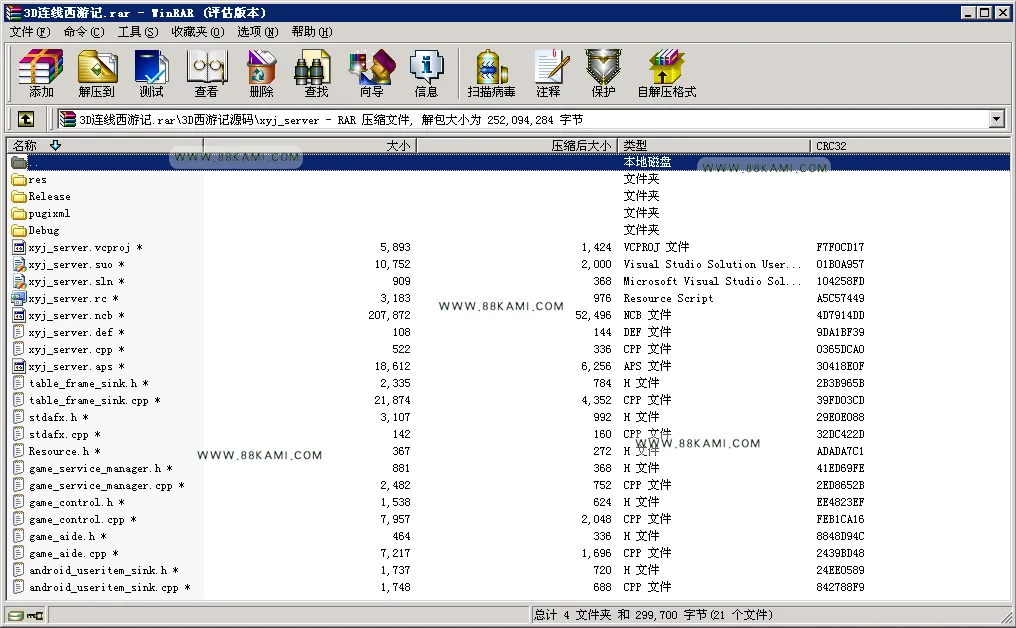The height and width of the screenshot is (628, 1016).
Task: Open the Options (选项) menu
Action: [x=257, y=32]
